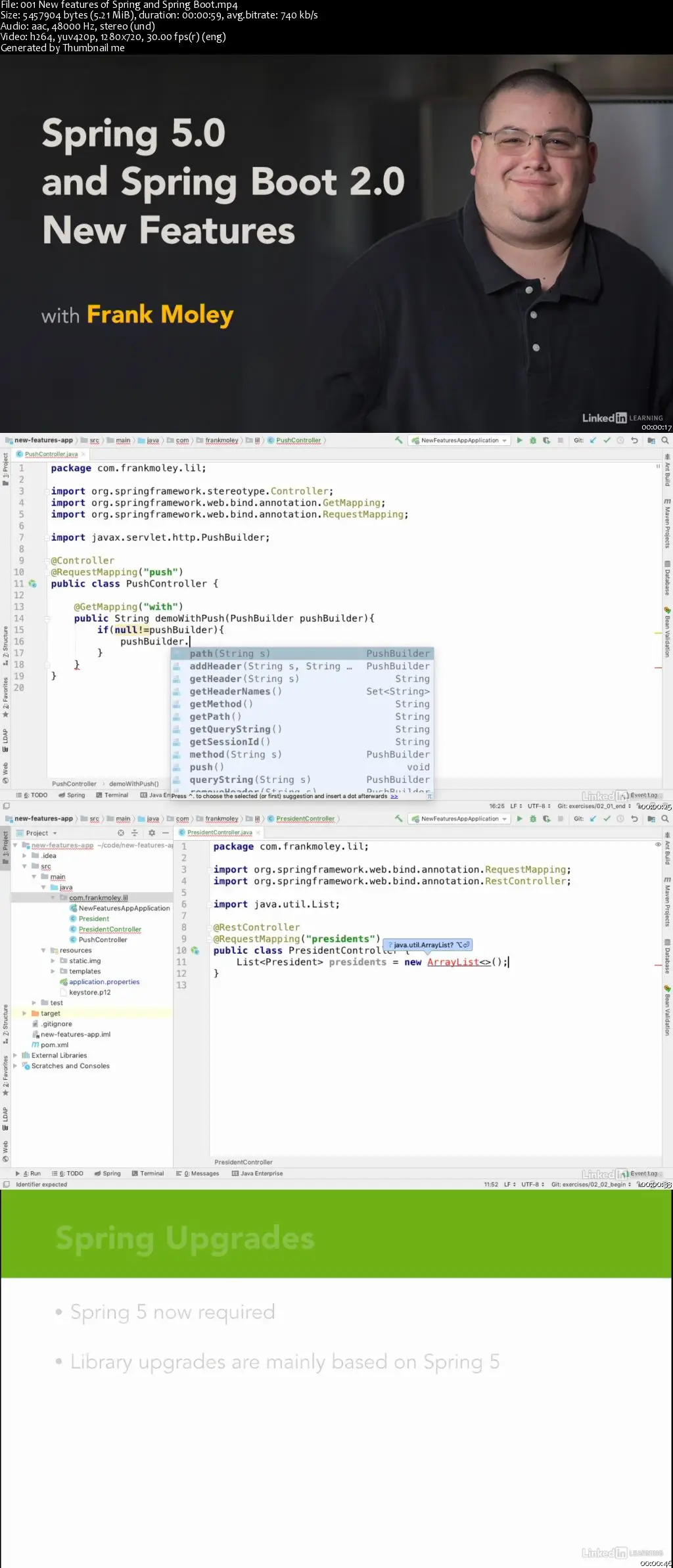The width and height of the screenshot is (673, 1568).
Task: Select push() in the completion popup
Action: point(302,767)
